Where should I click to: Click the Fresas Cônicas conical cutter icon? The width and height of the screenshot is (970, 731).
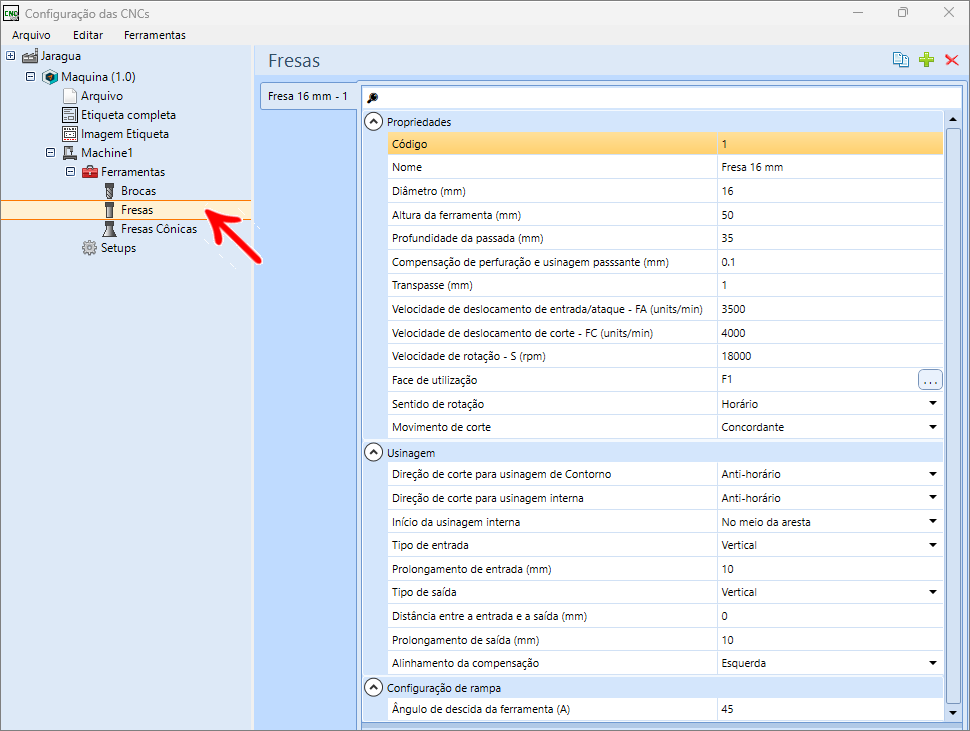point(109,229)
